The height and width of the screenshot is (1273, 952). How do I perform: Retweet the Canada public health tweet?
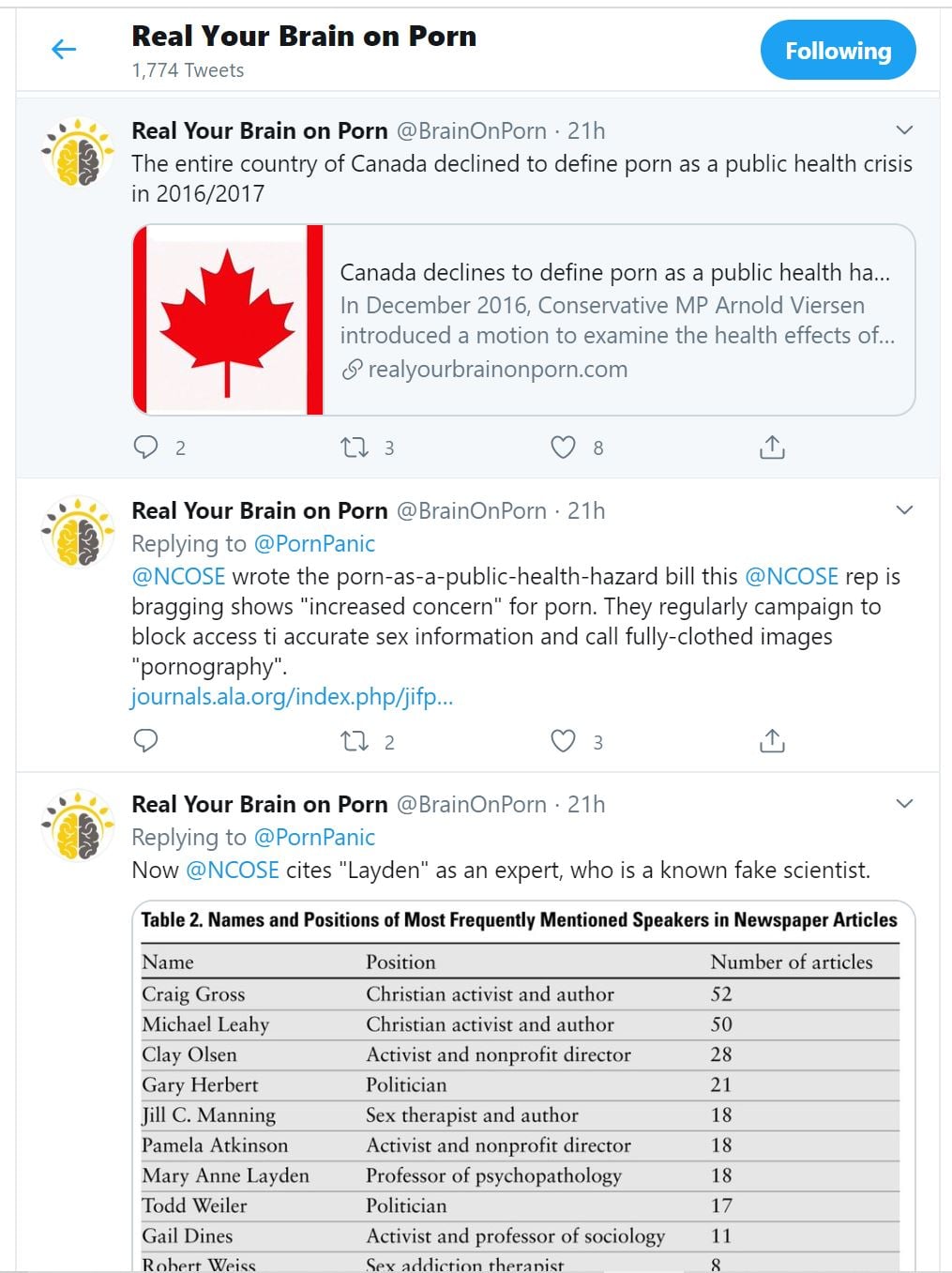coord(355,447)
